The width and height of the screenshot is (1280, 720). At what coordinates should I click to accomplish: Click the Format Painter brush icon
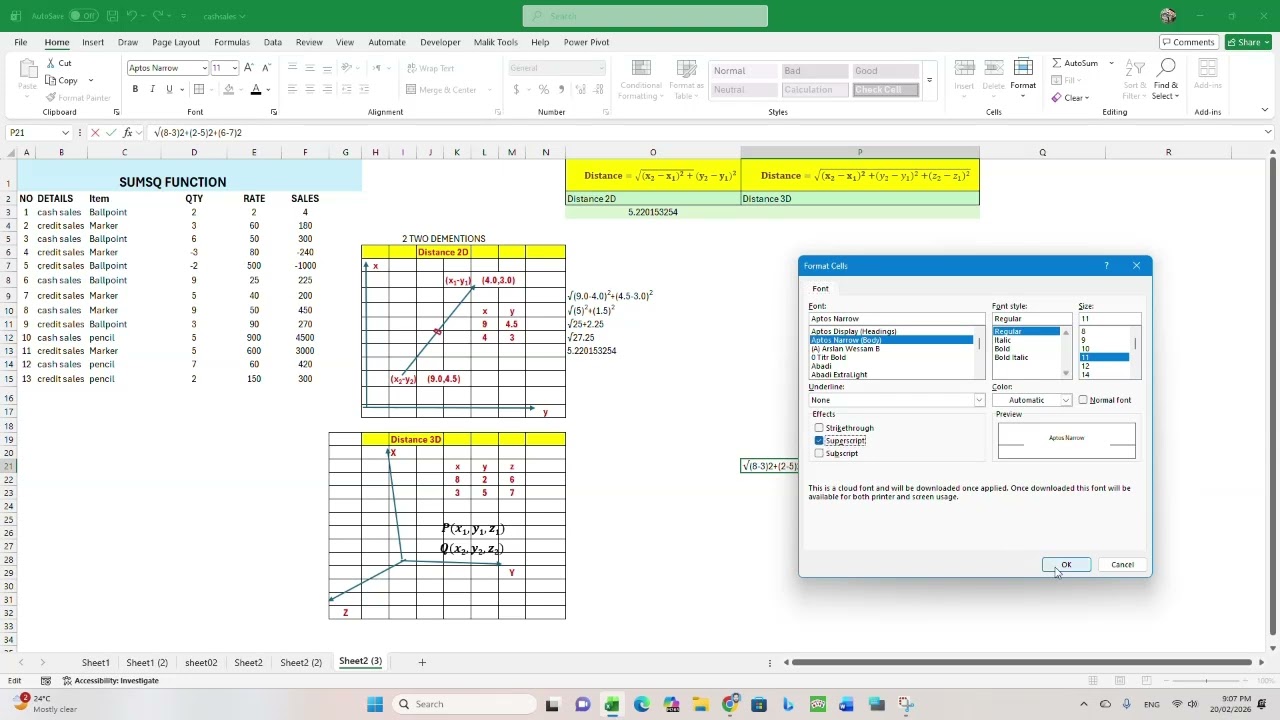pos(50,98)
